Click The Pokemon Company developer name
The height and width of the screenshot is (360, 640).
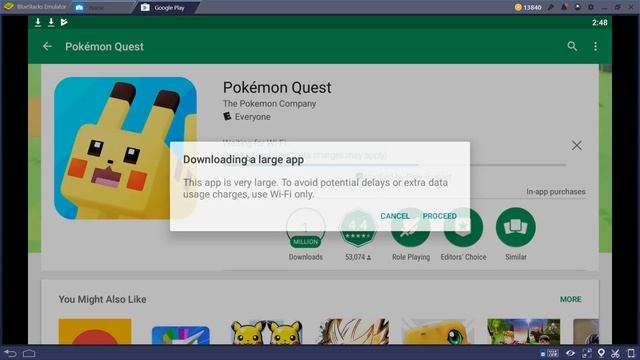point(269,104)
